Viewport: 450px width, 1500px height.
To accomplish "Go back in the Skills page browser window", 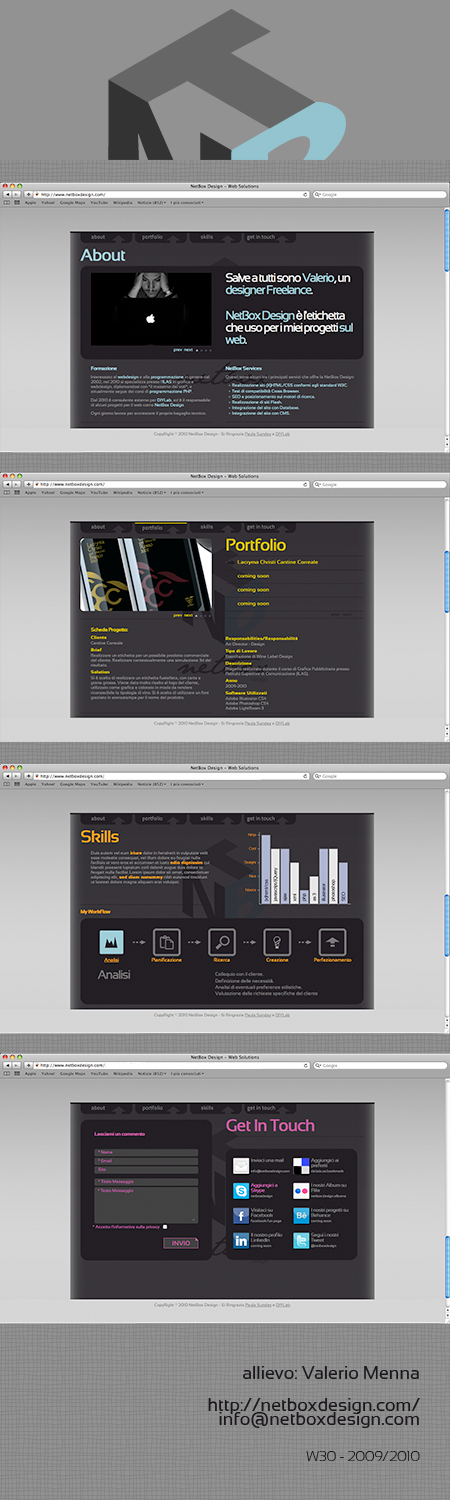I will tap(7, 776).
